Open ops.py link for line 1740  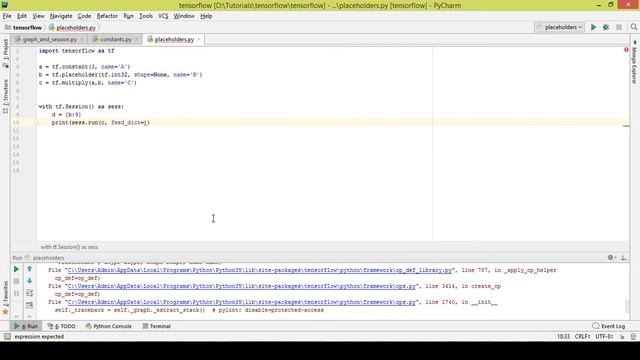click(x=242, y=302)
